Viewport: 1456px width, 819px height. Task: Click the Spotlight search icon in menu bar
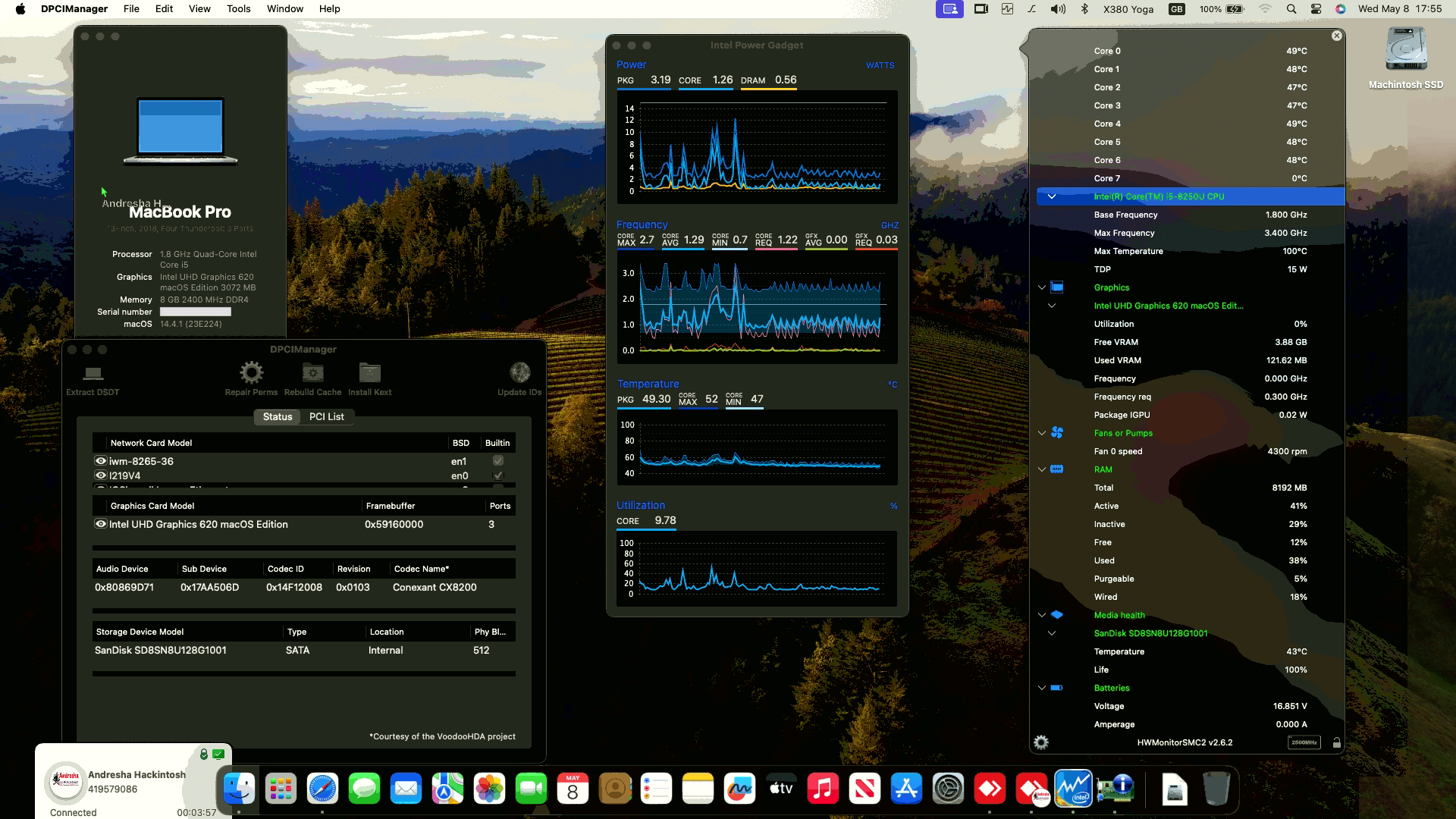pos(1290,9)
